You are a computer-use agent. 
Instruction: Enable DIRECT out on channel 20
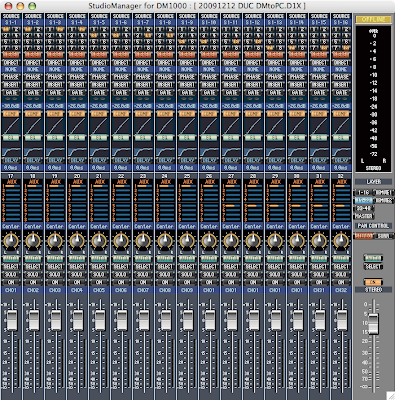pyautogui.click(x=77, y=62)
